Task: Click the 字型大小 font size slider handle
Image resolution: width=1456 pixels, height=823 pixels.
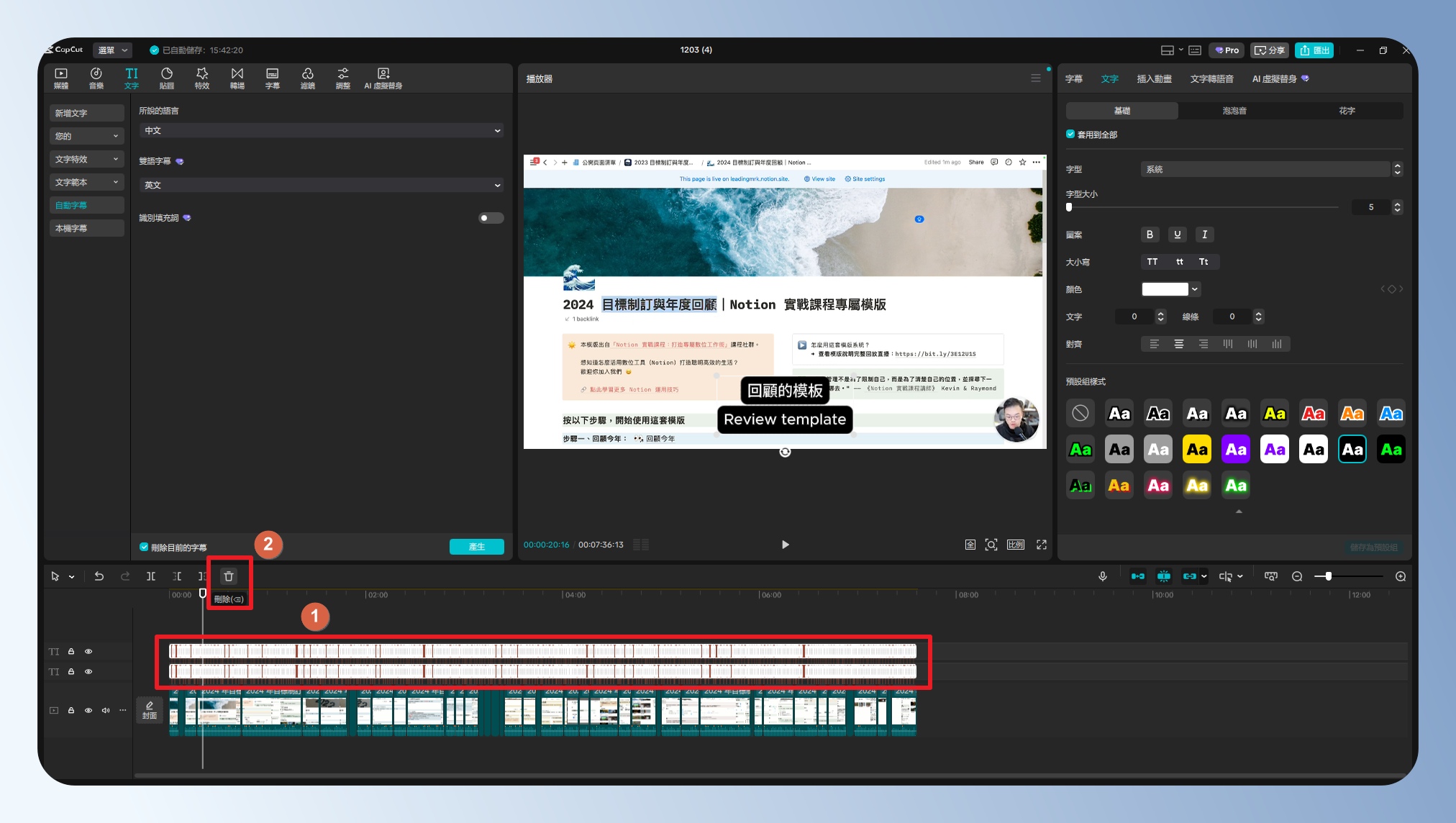Action: click(1069, 207)
